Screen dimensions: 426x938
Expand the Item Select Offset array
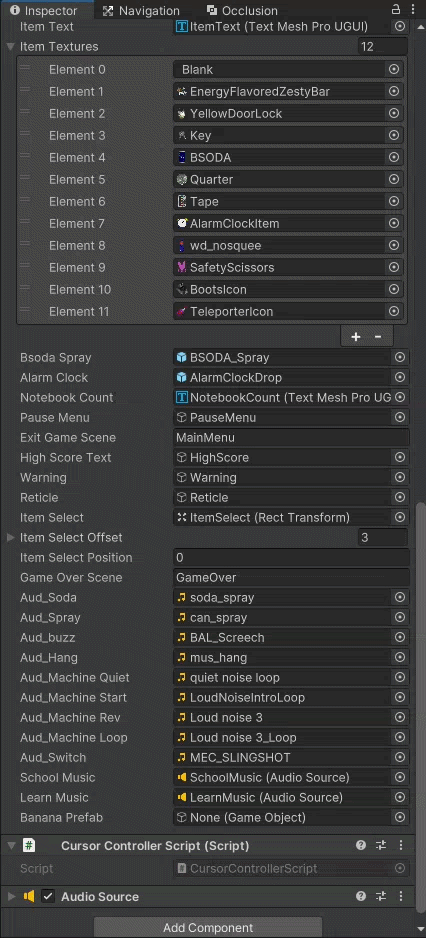click(x=10, y=537)
